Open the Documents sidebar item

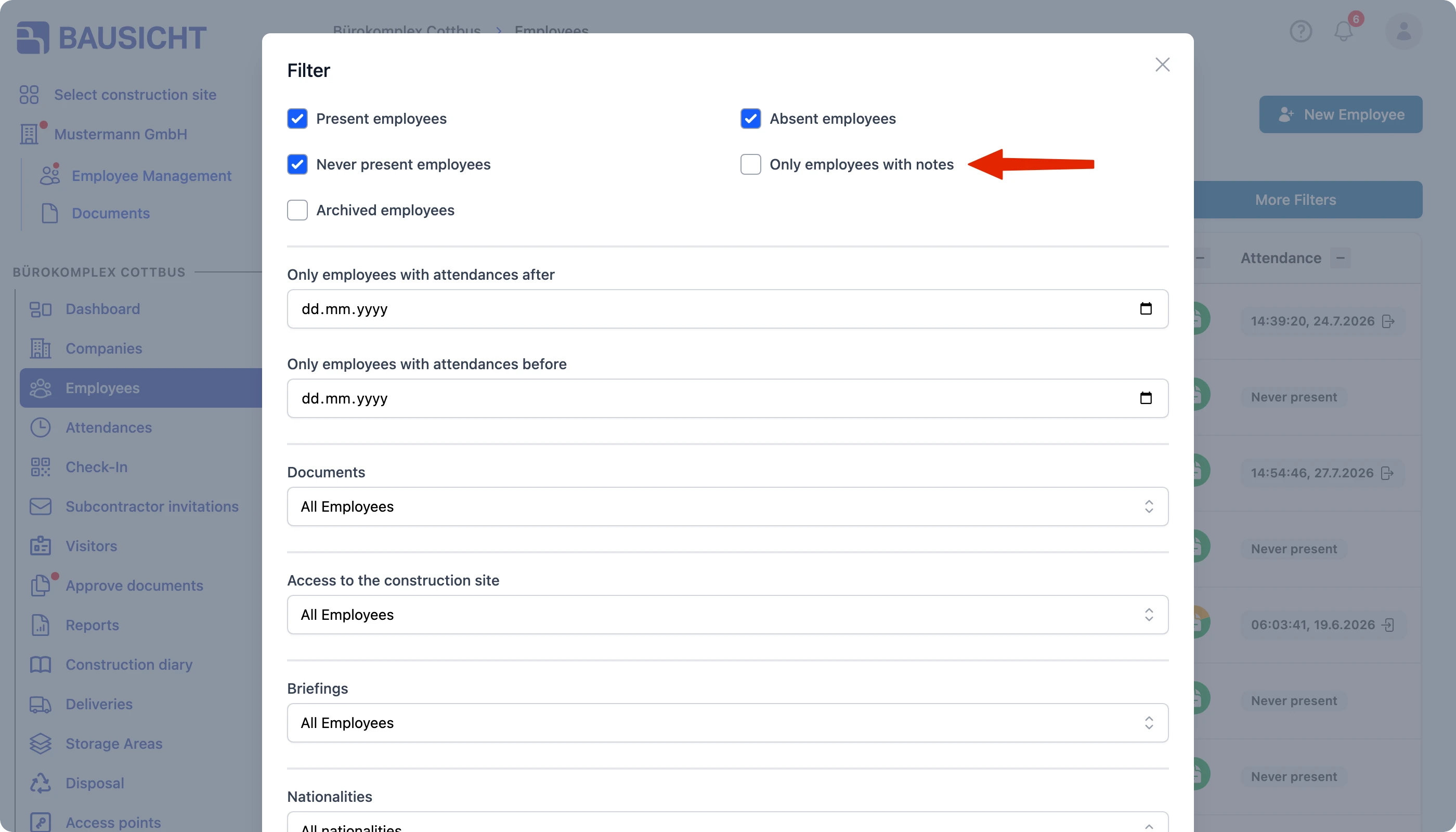[111, 213]
